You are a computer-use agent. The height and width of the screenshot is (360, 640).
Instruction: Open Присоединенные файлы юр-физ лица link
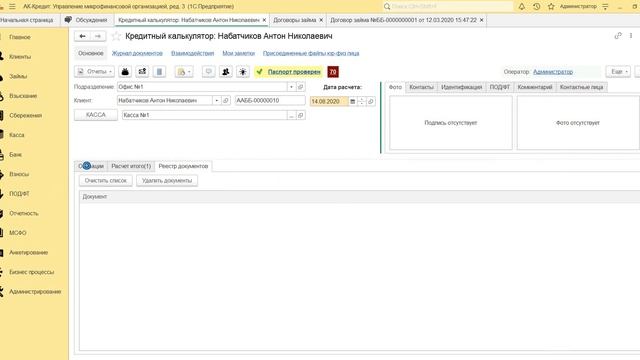[x=311, y=53]
